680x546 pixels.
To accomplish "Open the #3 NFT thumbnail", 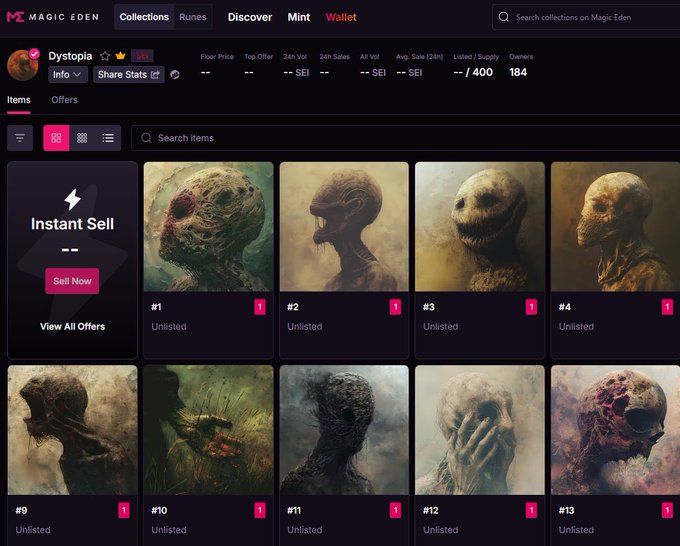I will pos(480,226).
